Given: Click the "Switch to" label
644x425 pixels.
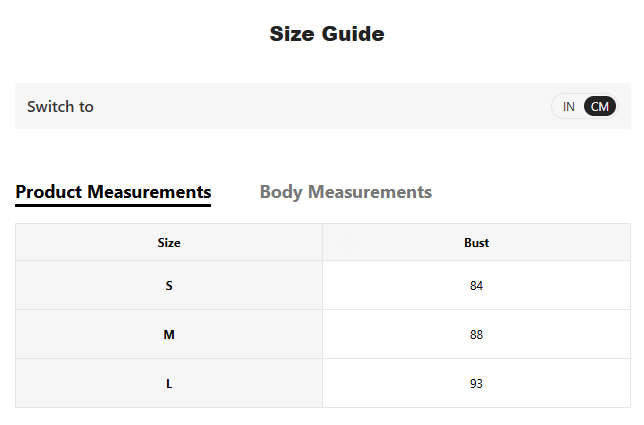Looking at the screenshot, I should tap(60, 107).
